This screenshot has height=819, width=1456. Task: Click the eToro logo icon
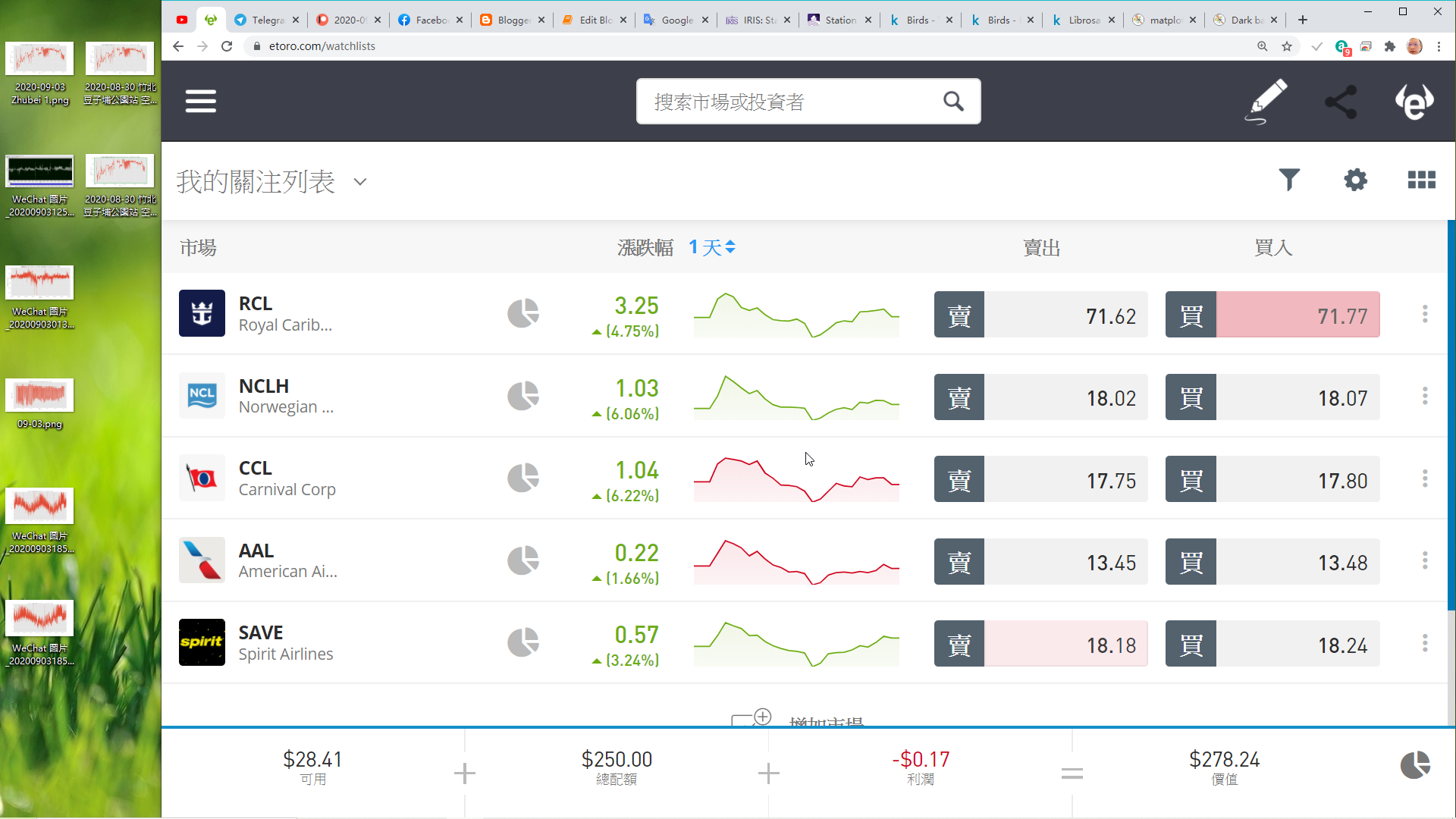[x=1414, y=102]
